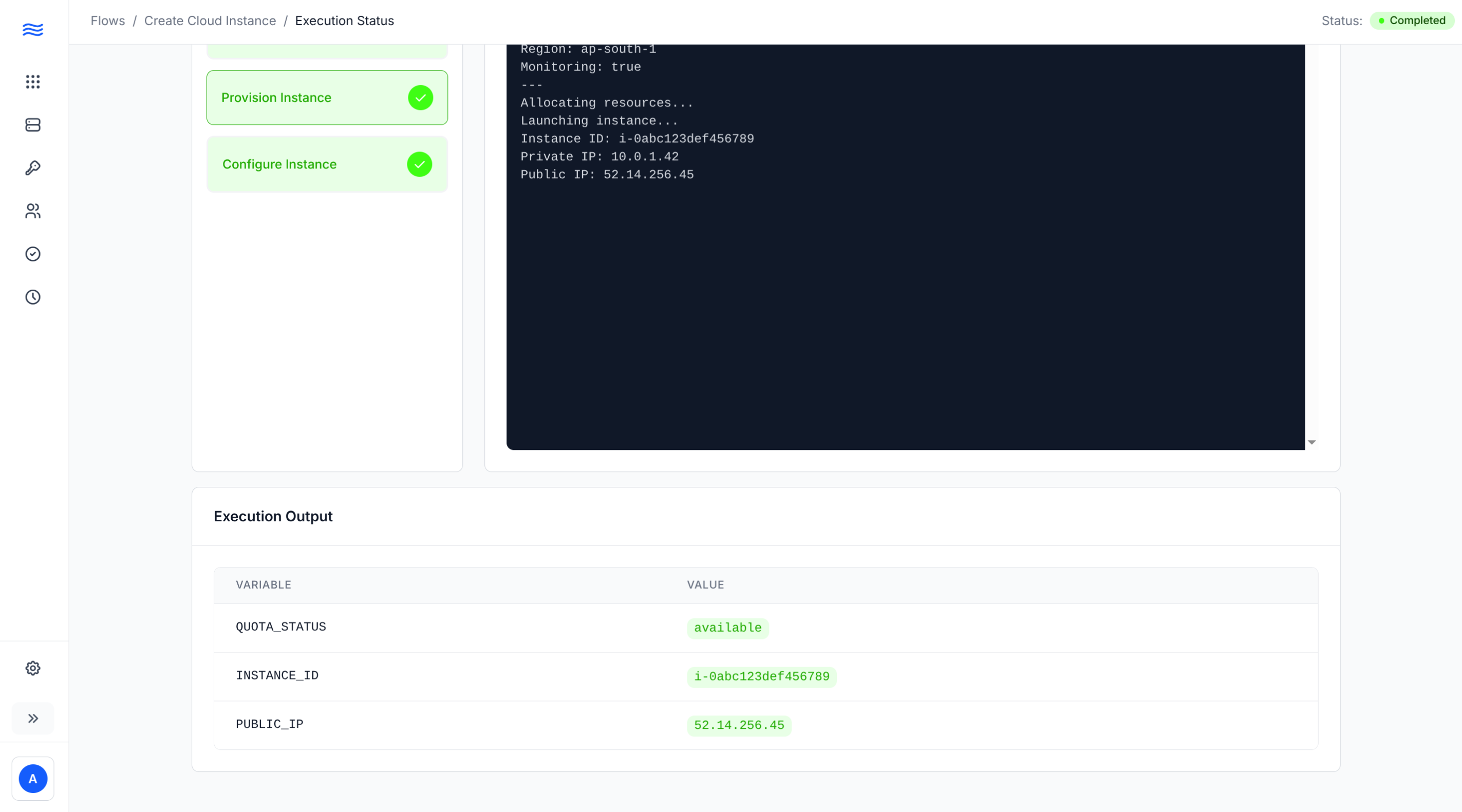
Task: Open the users icon in sidebar
Action: pos(33,211)
